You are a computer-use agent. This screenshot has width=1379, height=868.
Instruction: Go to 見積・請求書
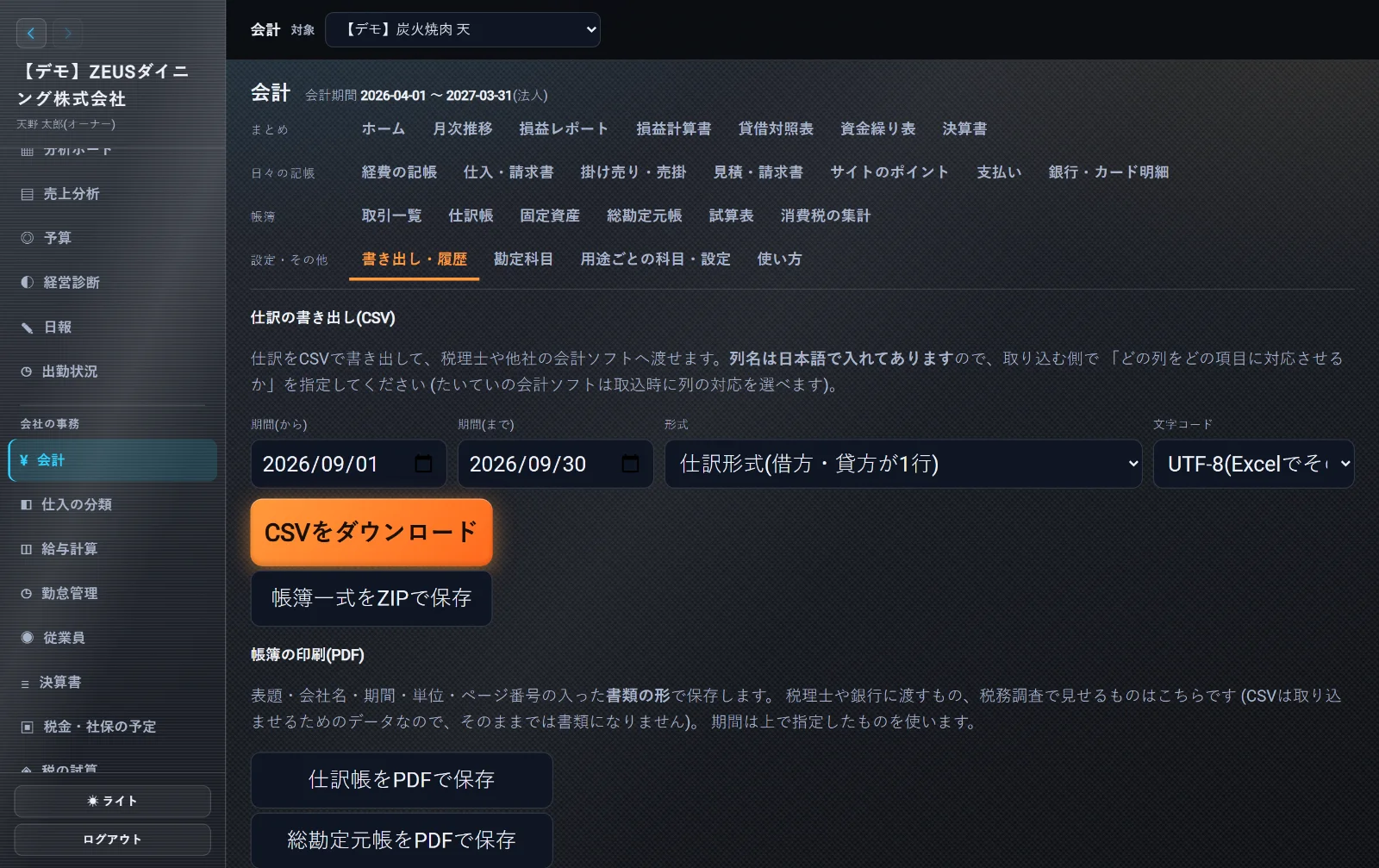point(758,172)
